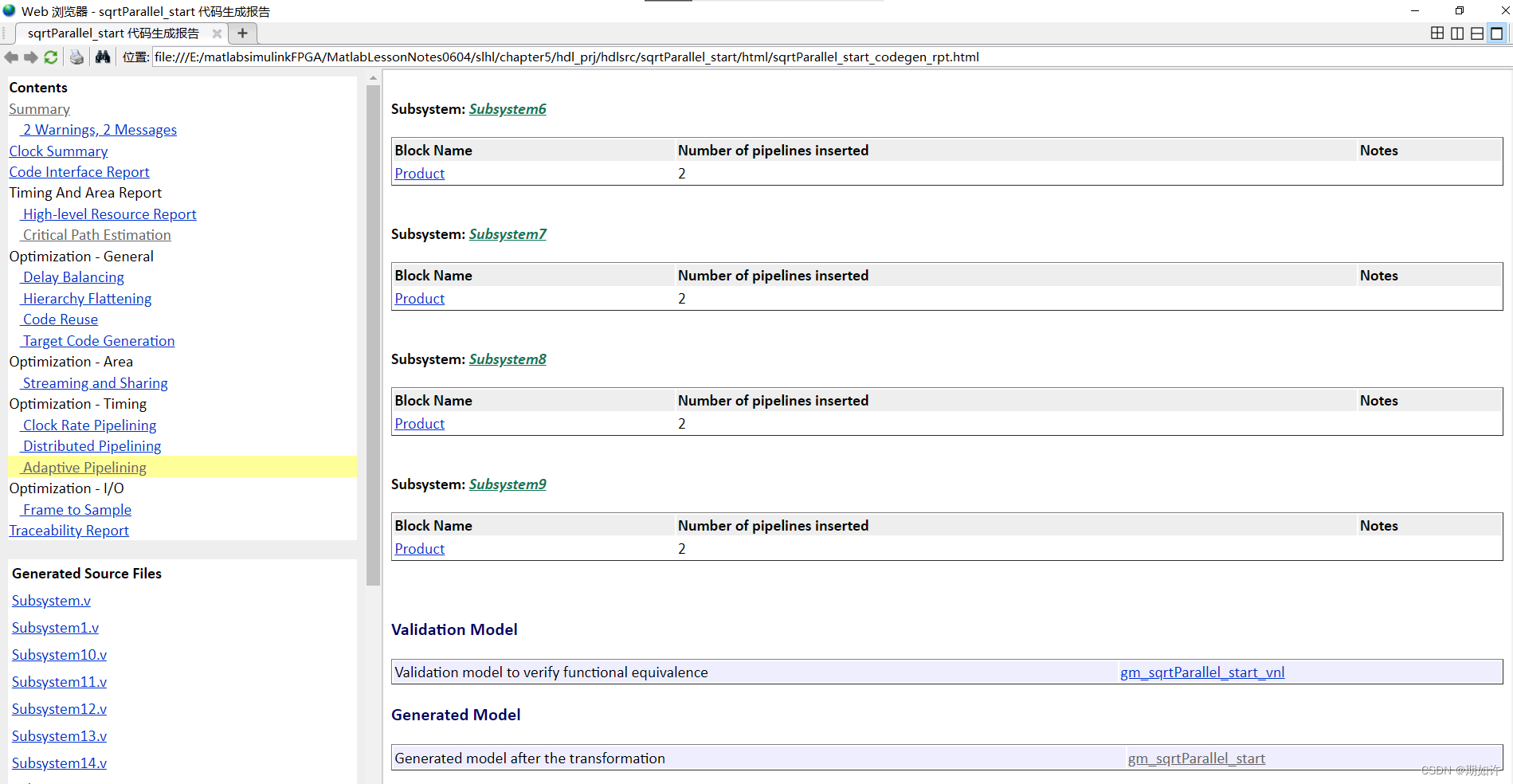1513x784 pixels.
Task: Navigate back using the back arrow
Action: 11,57
